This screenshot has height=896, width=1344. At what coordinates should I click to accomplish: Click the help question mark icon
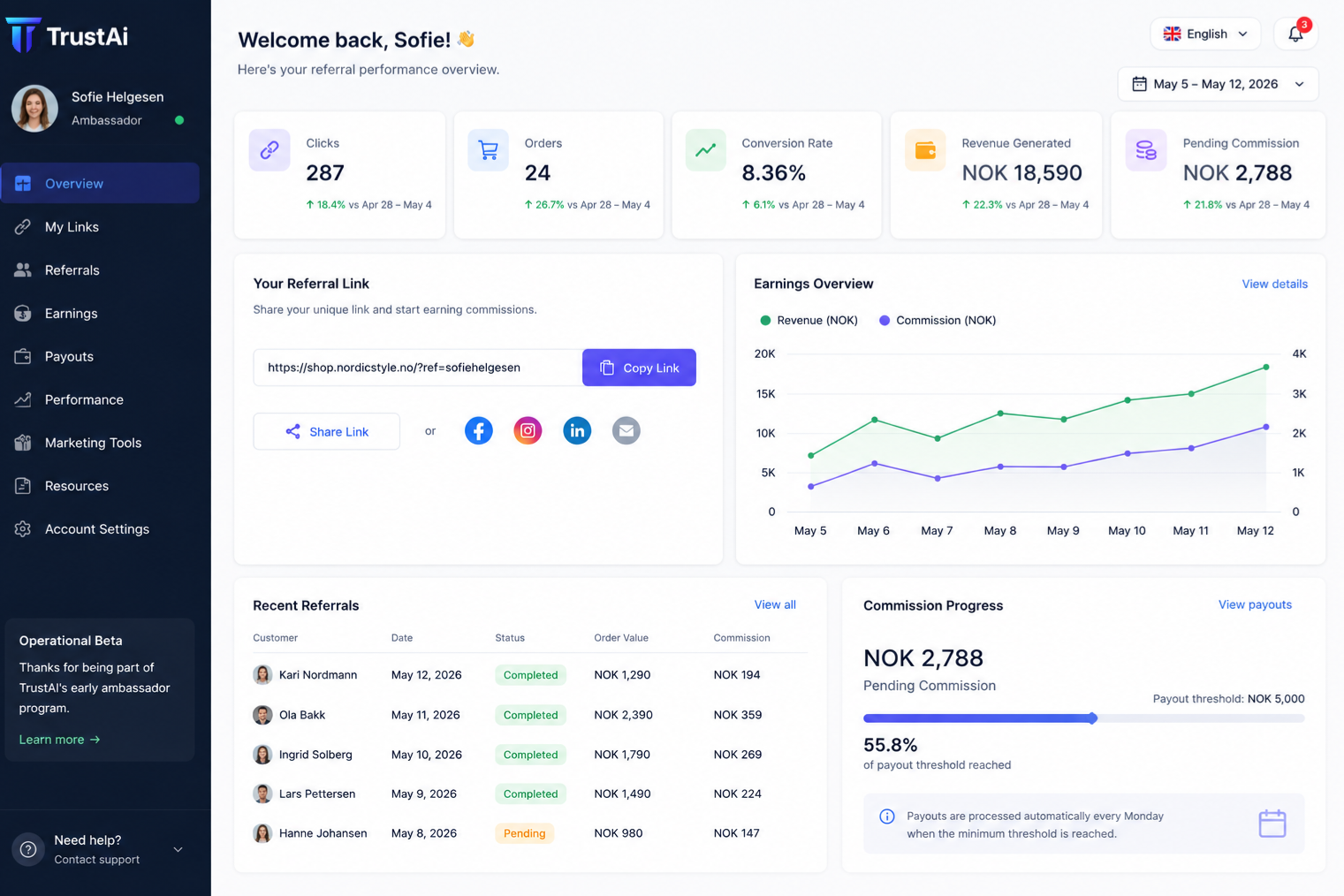pyautogui.click(x=28, y=849)
